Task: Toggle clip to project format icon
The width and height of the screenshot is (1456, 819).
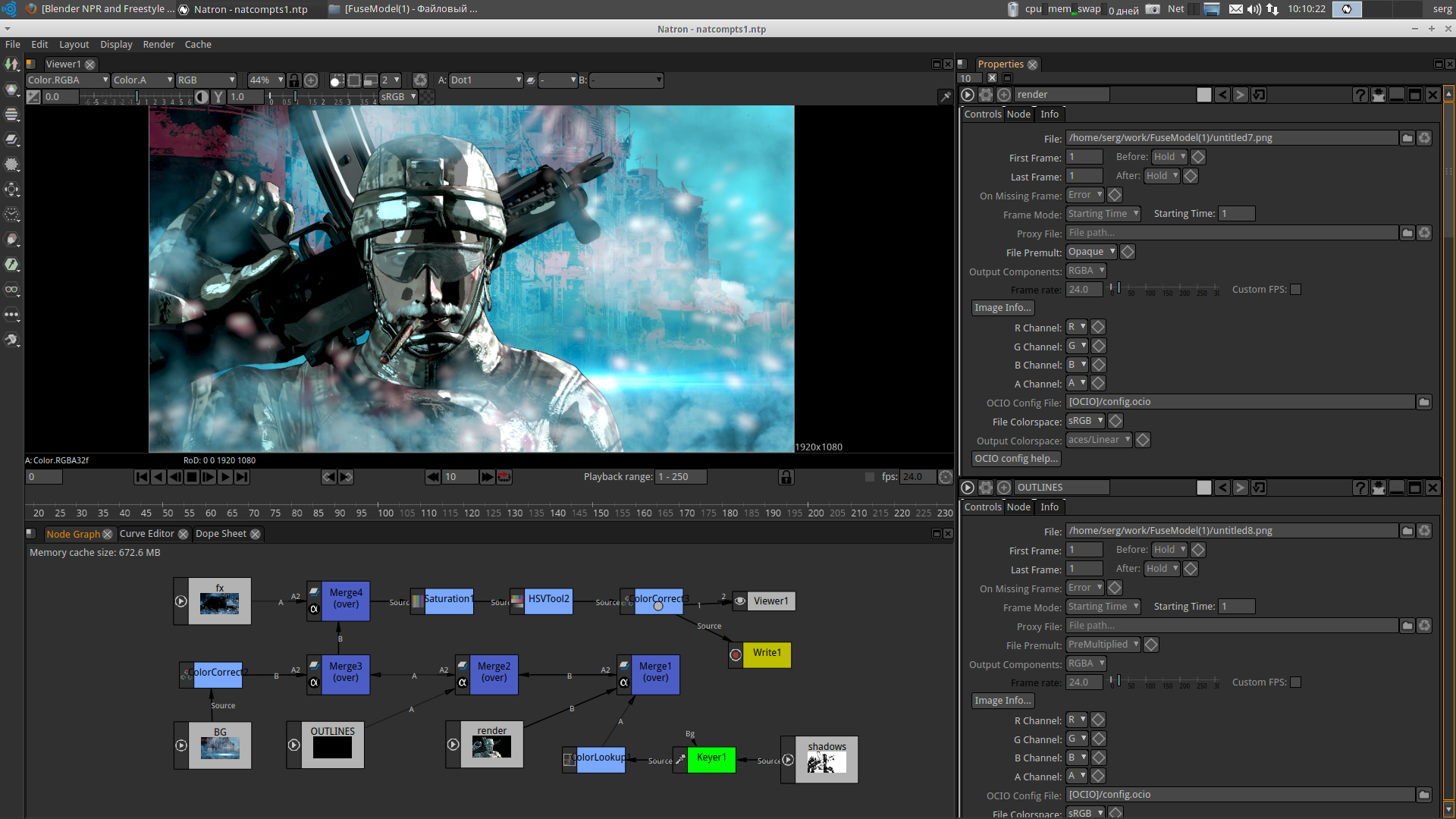Action: (337, 80)
